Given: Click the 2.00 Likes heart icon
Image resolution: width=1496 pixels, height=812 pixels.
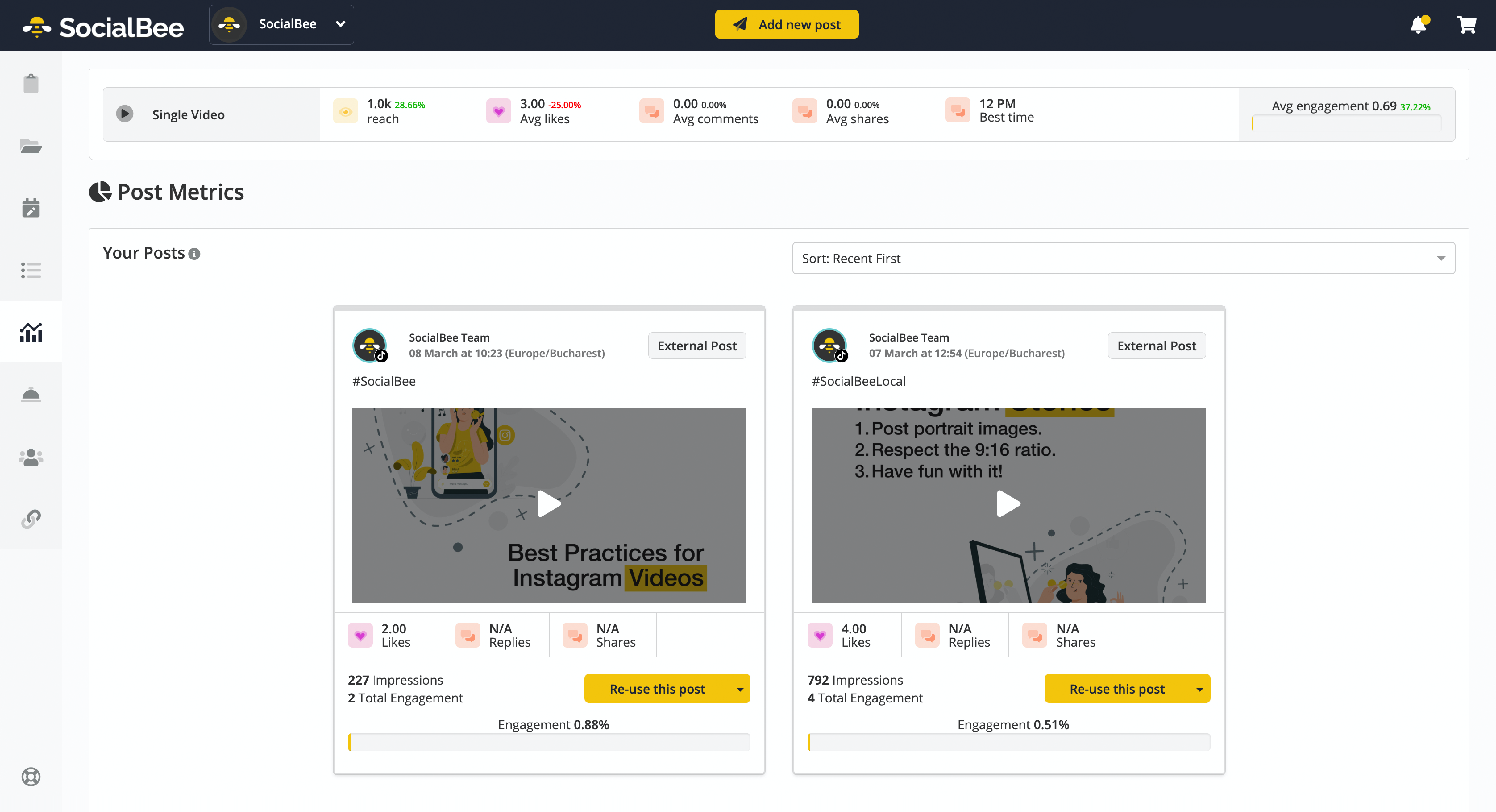Looking at the screenshot, I should [360, 635].
